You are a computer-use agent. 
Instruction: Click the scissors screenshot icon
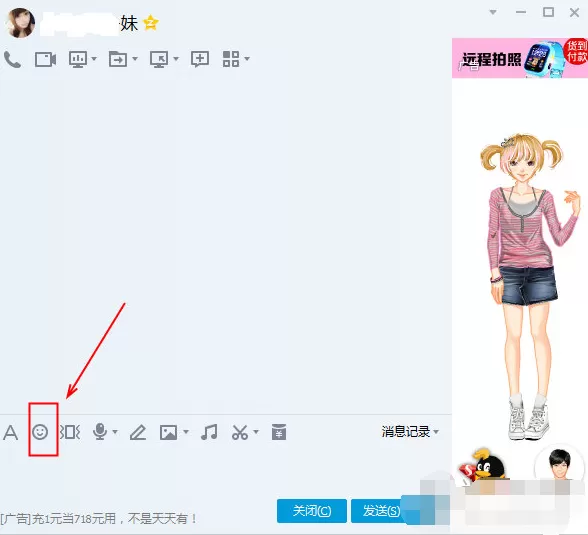click(x=240, y=432)
